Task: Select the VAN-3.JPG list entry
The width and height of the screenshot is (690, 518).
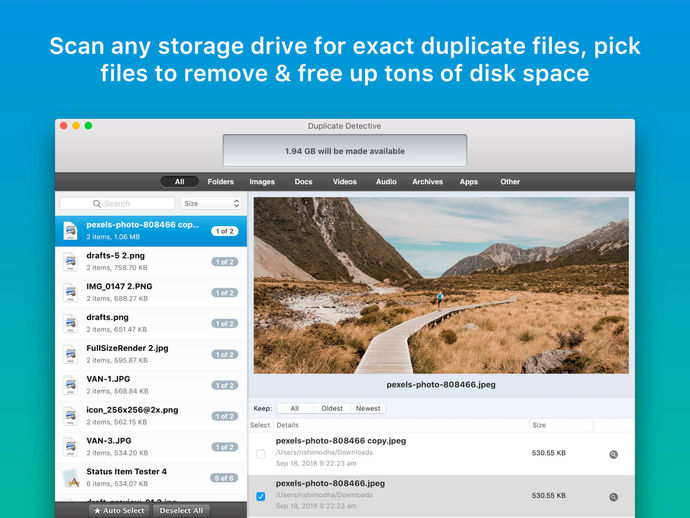Action: (151, 447)
